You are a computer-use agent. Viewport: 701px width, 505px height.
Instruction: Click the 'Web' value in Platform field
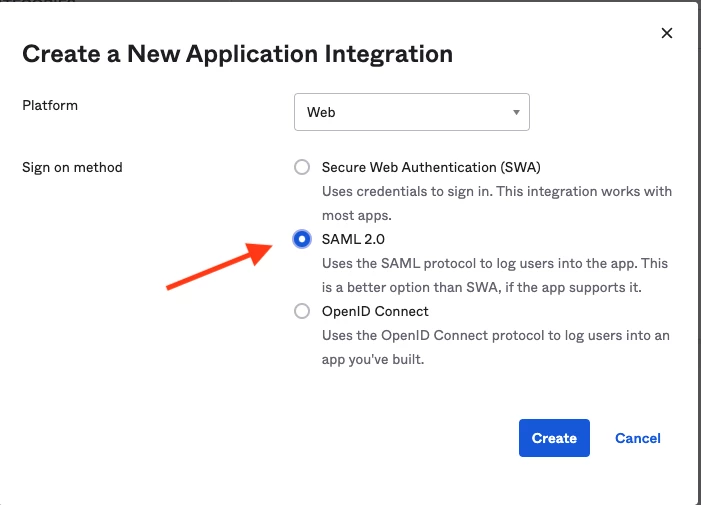point(321,112)
